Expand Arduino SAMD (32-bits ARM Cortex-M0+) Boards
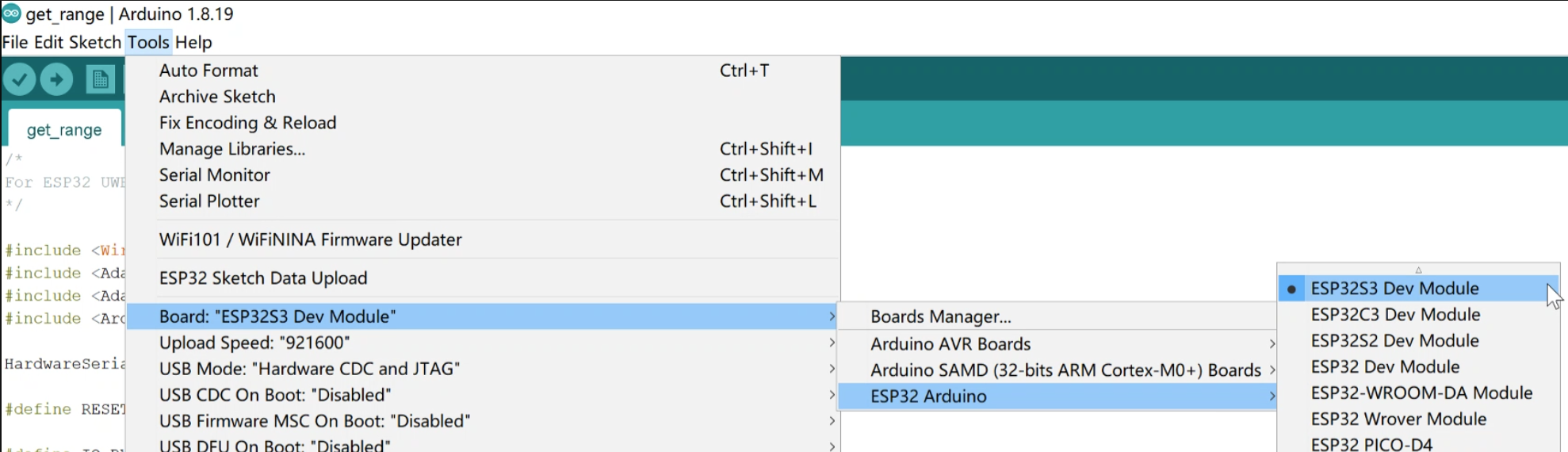 (1057, 370)
